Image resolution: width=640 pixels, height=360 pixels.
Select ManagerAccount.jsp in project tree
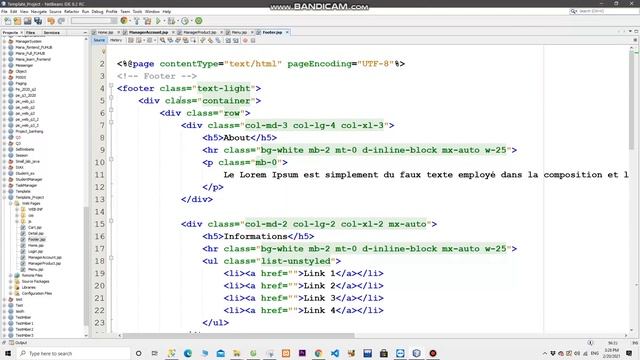pyautogui.click(x=44, y=258)
